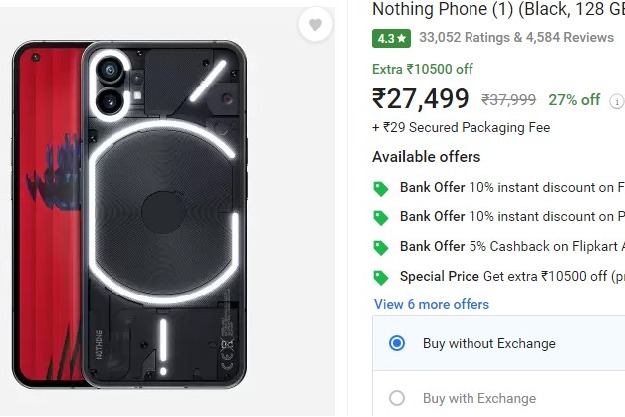
Task: Click the green 4.3 star rating badge
Action: 391,39
